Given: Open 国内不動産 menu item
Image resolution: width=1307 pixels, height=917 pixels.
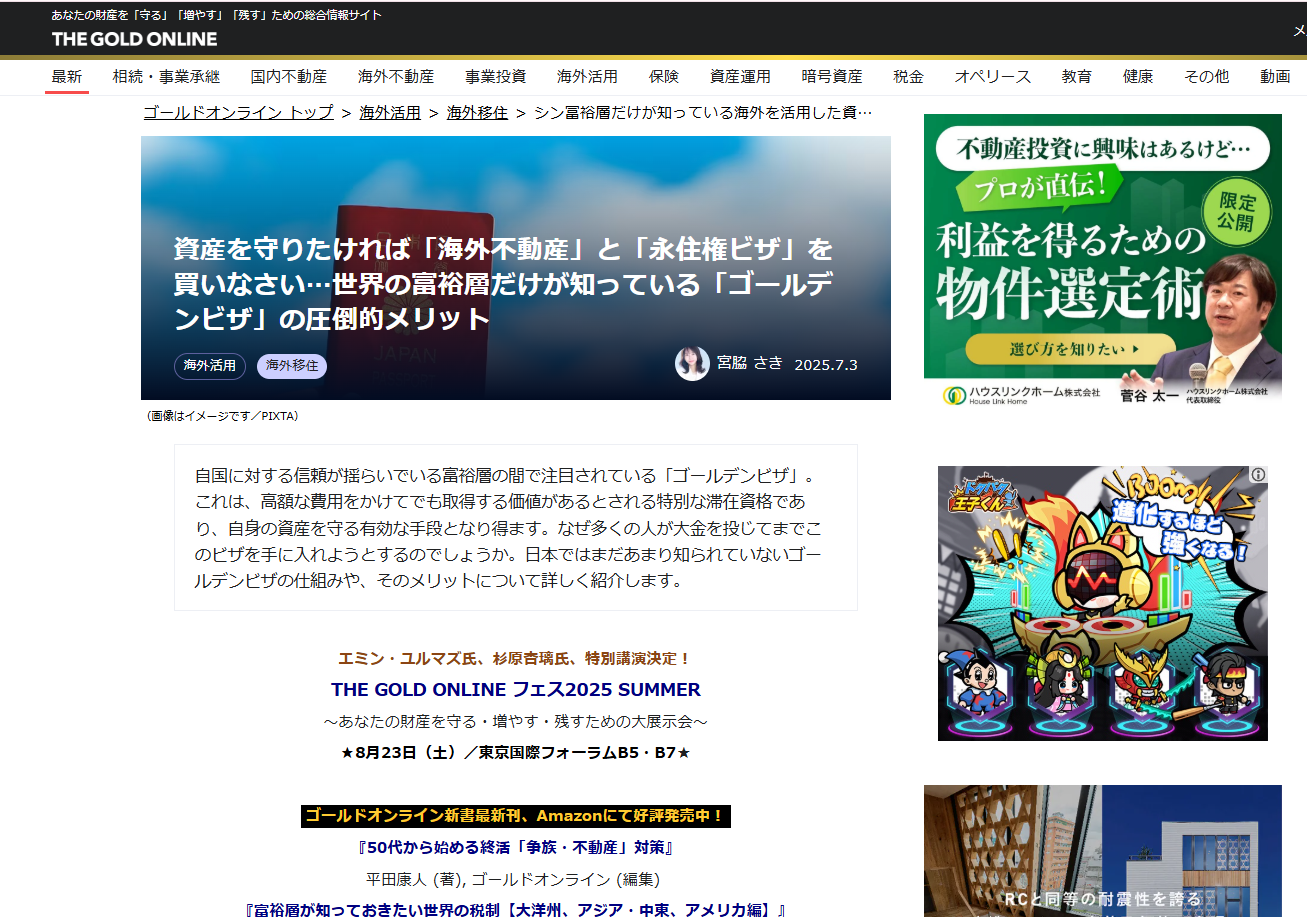Looking at the screenshot, I should (289, 76).
